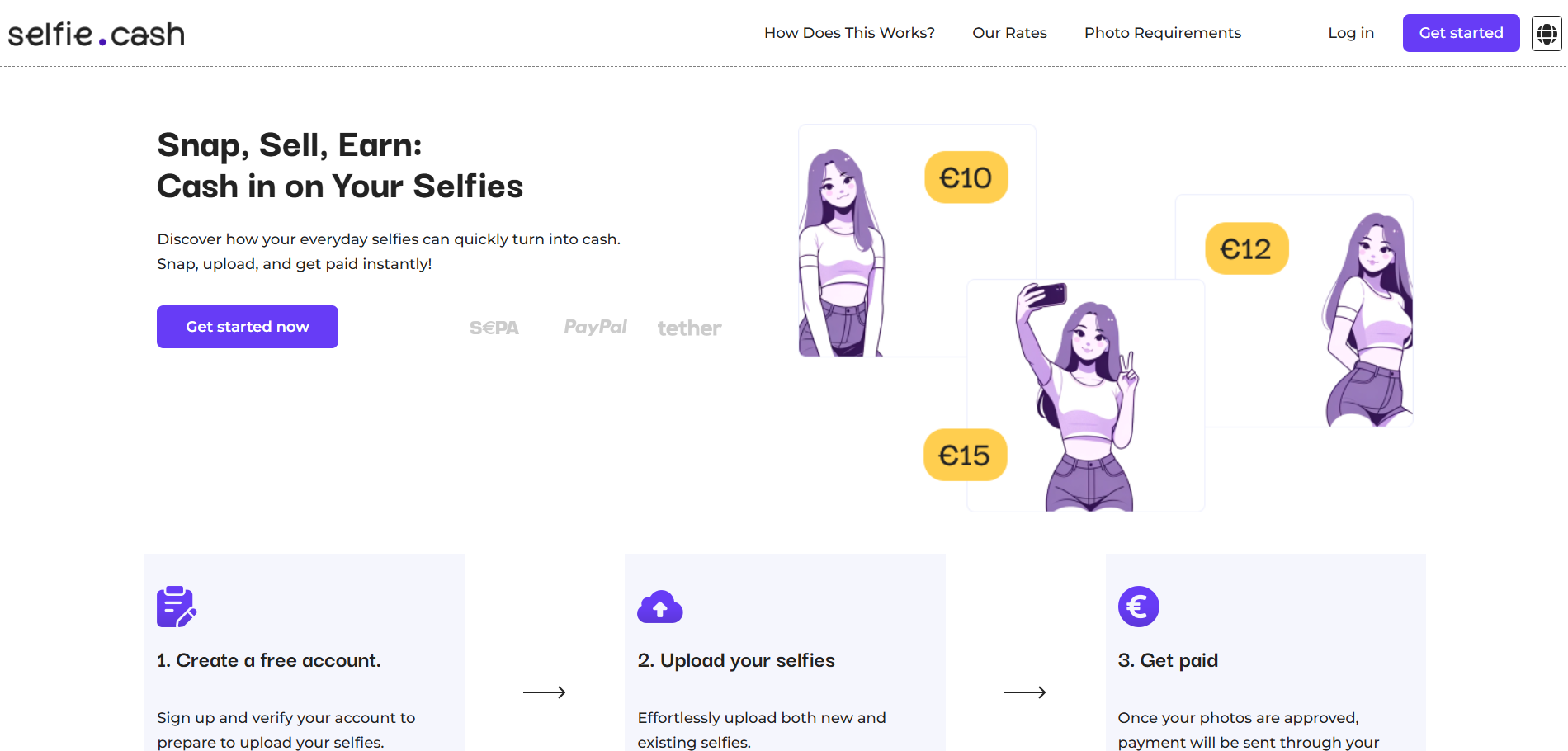
Task: Click the Log in link
Action: 1350,33
